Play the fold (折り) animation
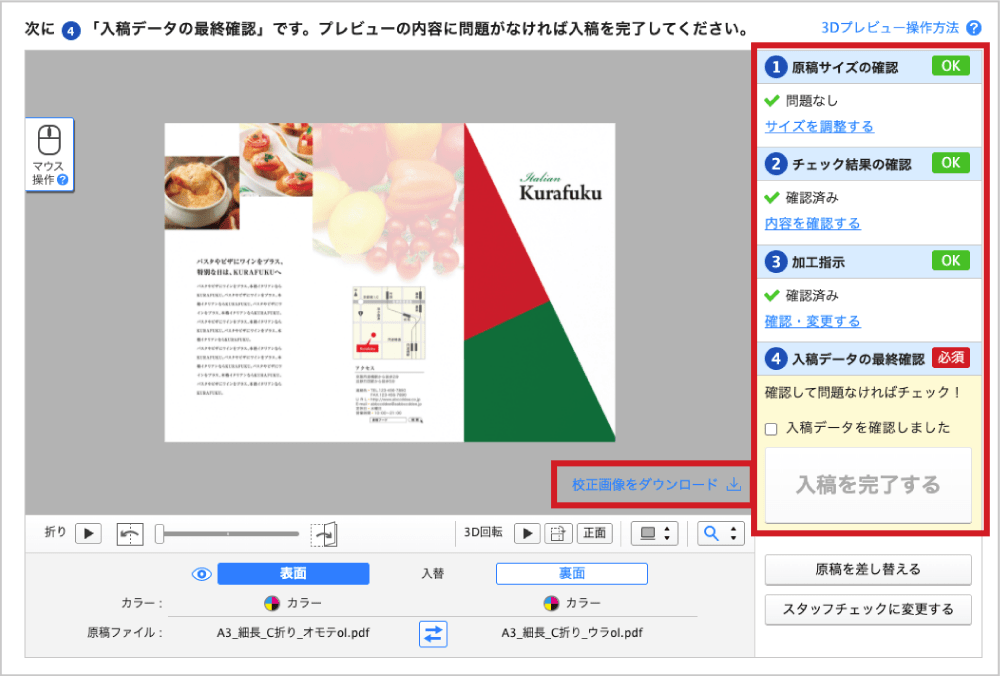The image size is (1000, 676). (x=88, y=533)
